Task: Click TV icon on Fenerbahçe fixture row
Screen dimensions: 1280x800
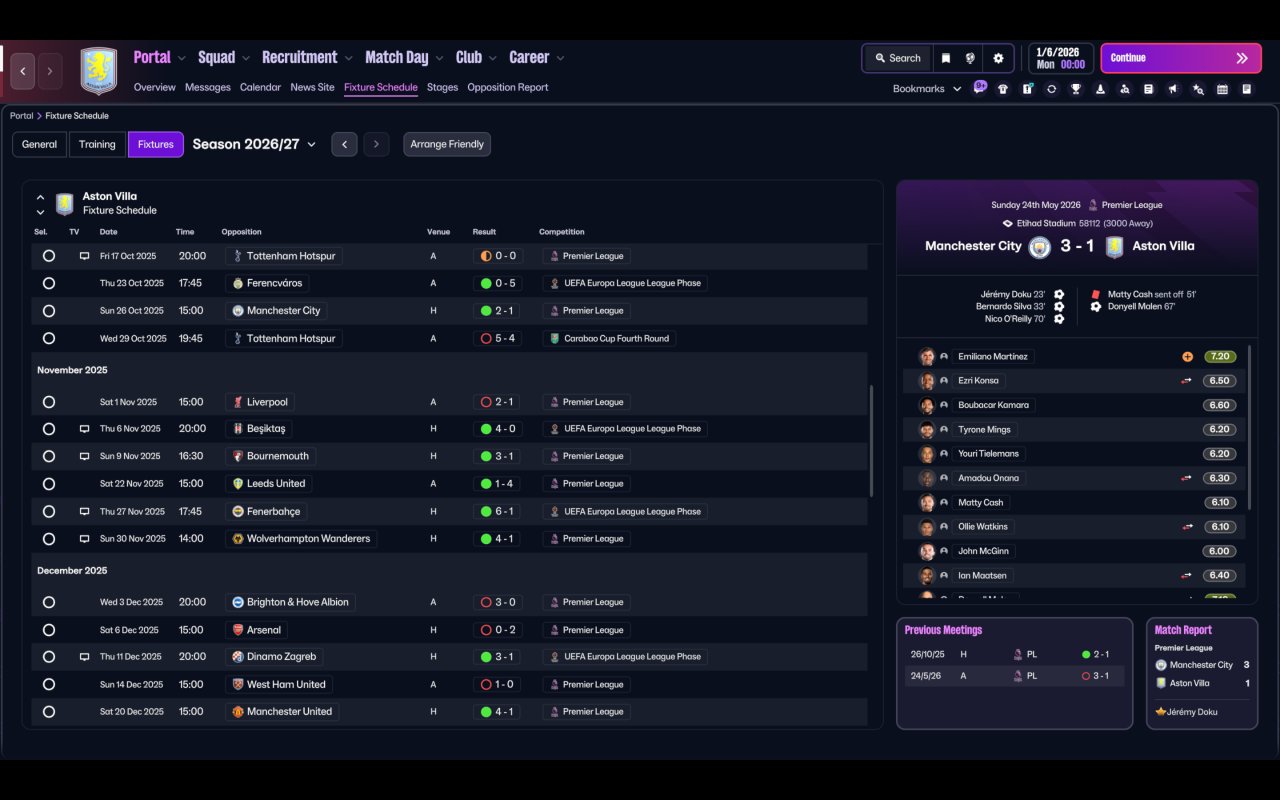Action: (85, 511)
